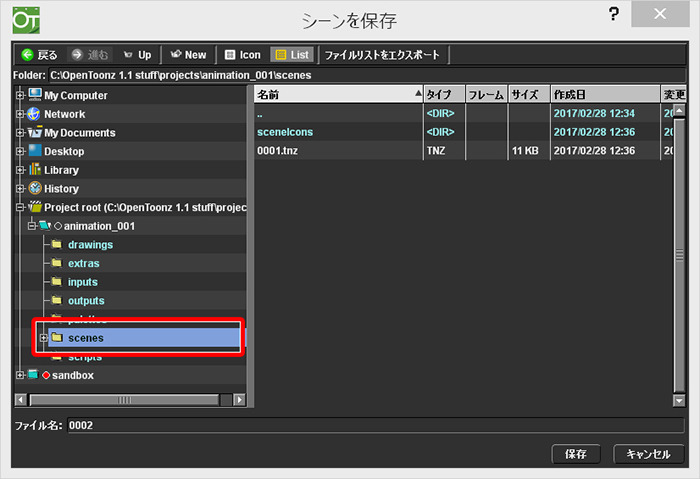Click the red sandbox status marker
This screenshot has height=479, width=700.
(x=46, y=375)
